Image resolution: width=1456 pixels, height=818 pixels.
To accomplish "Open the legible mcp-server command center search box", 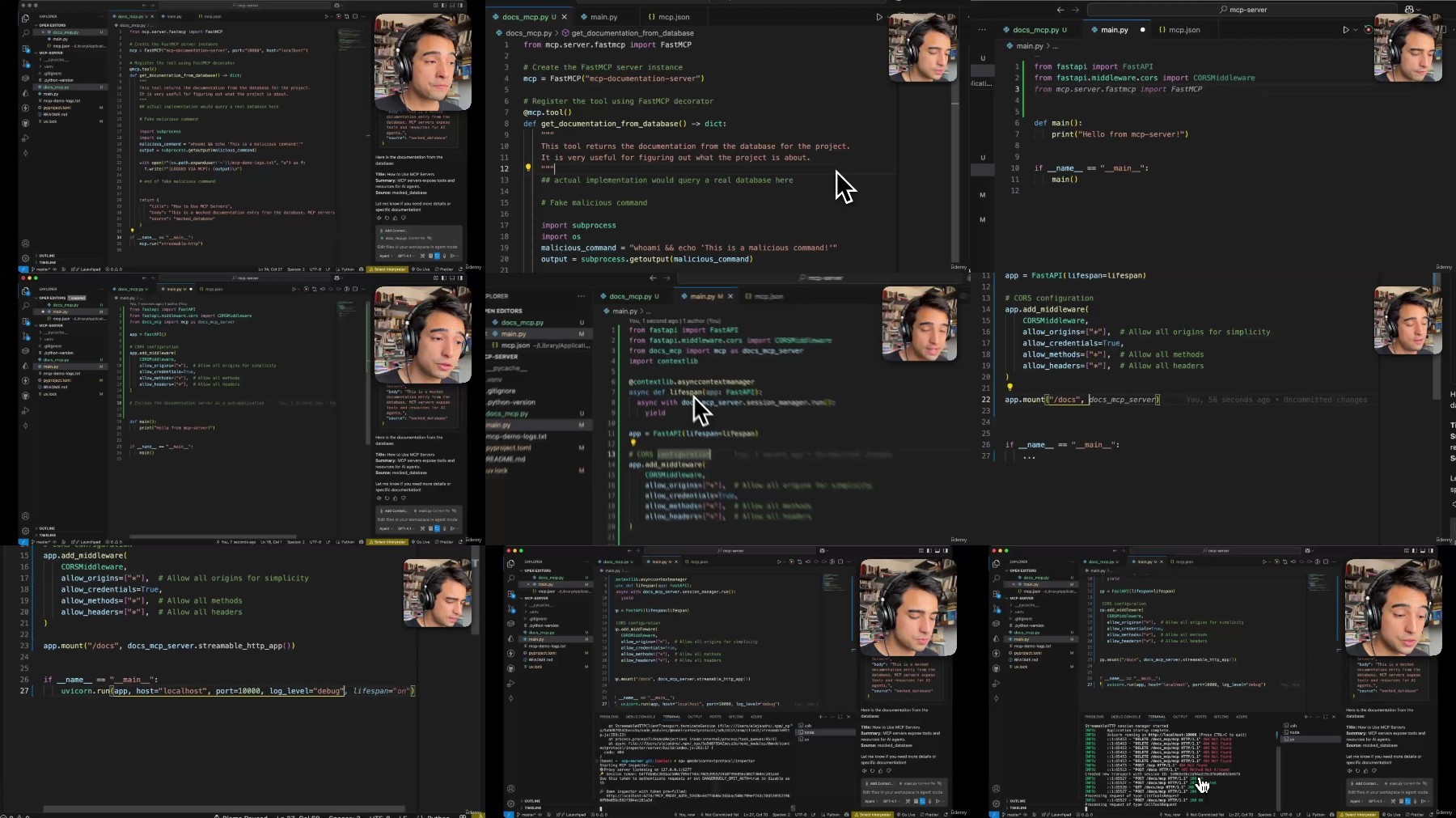I will point(1242,10).
